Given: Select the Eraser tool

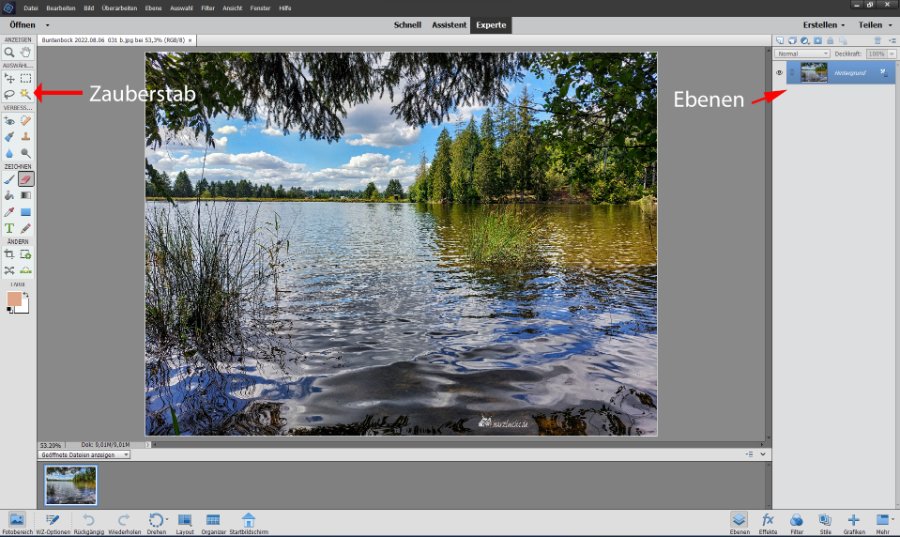Looking at the screenshot, I should tap(26, 179).
